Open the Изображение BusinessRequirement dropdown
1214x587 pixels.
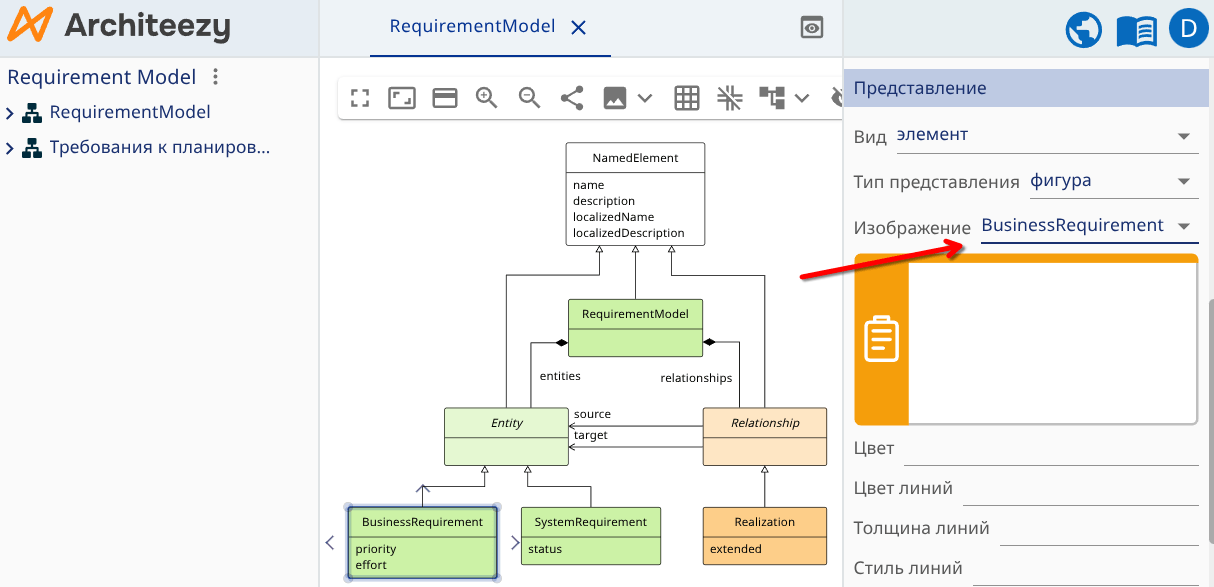pyautogui.click(x=1088, y=226)
